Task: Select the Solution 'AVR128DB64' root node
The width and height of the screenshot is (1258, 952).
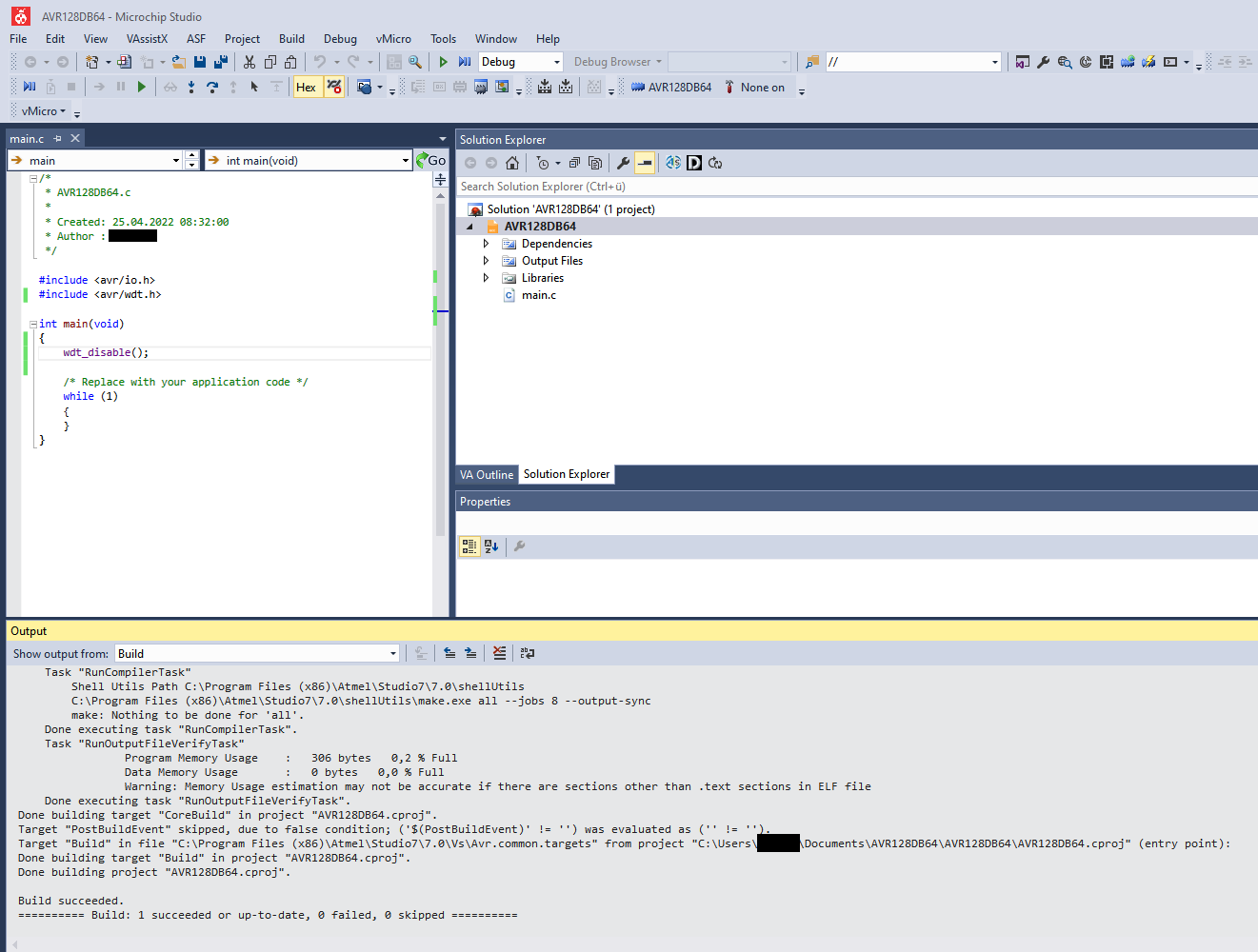Action: point(570,209)
